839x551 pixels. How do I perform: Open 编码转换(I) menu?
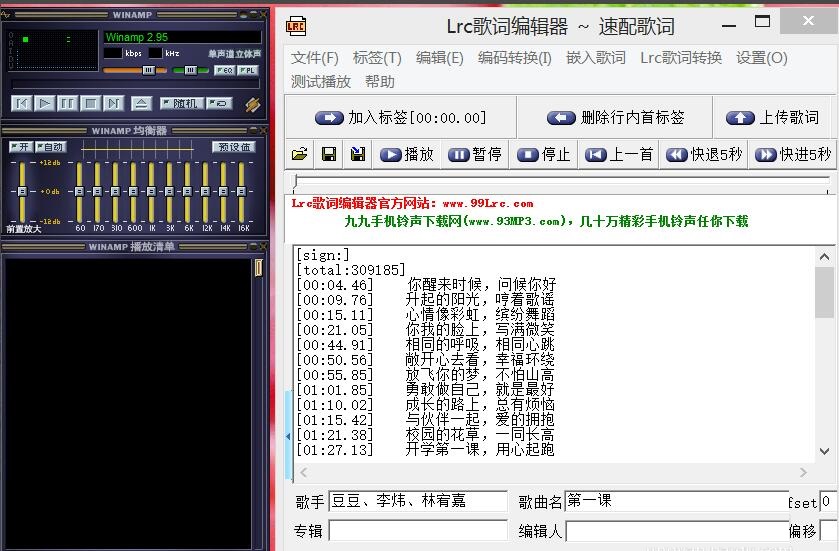(x=514, y=58)
